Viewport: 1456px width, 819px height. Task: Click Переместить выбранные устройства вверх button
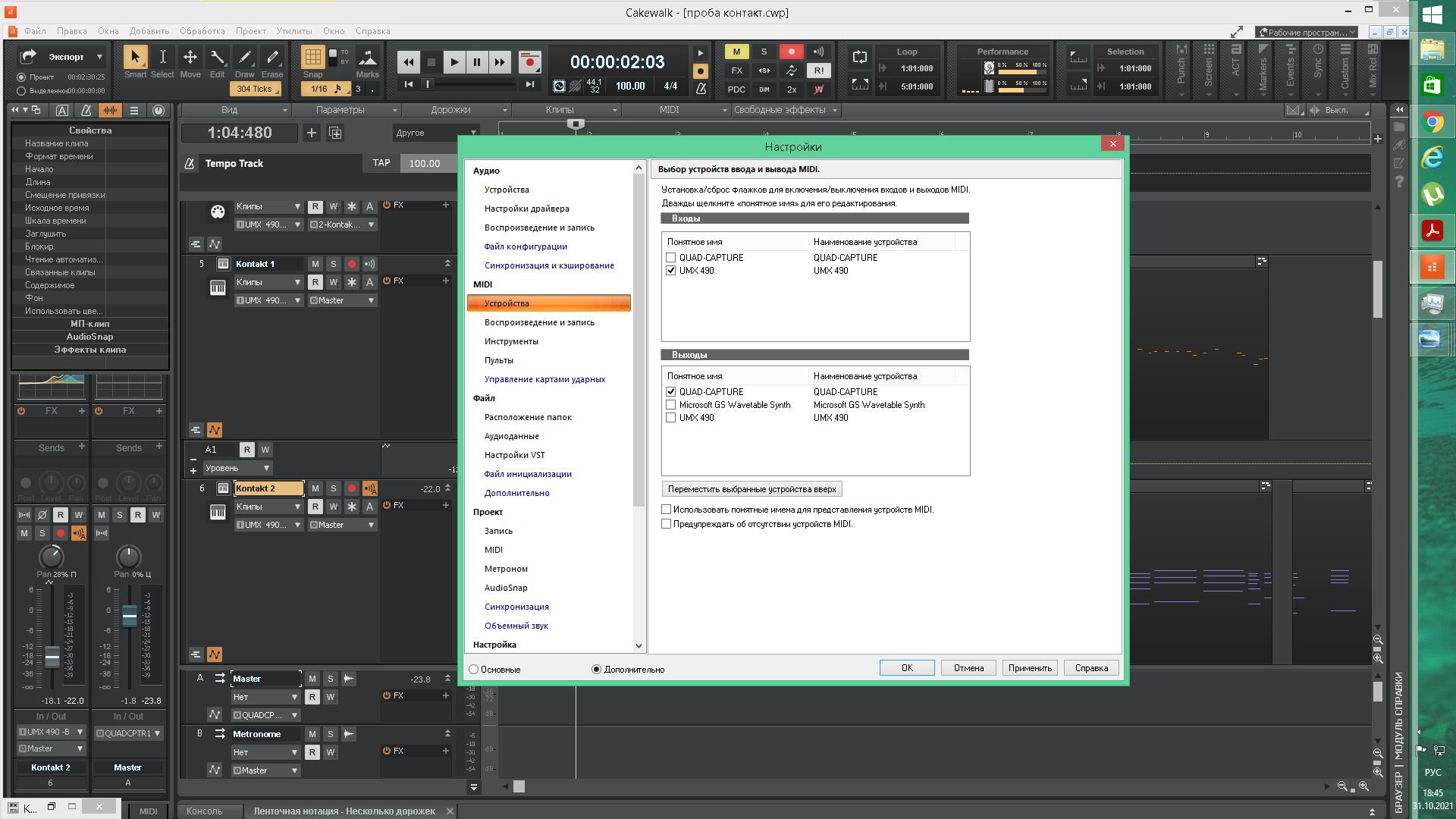[x=752, y=489]
